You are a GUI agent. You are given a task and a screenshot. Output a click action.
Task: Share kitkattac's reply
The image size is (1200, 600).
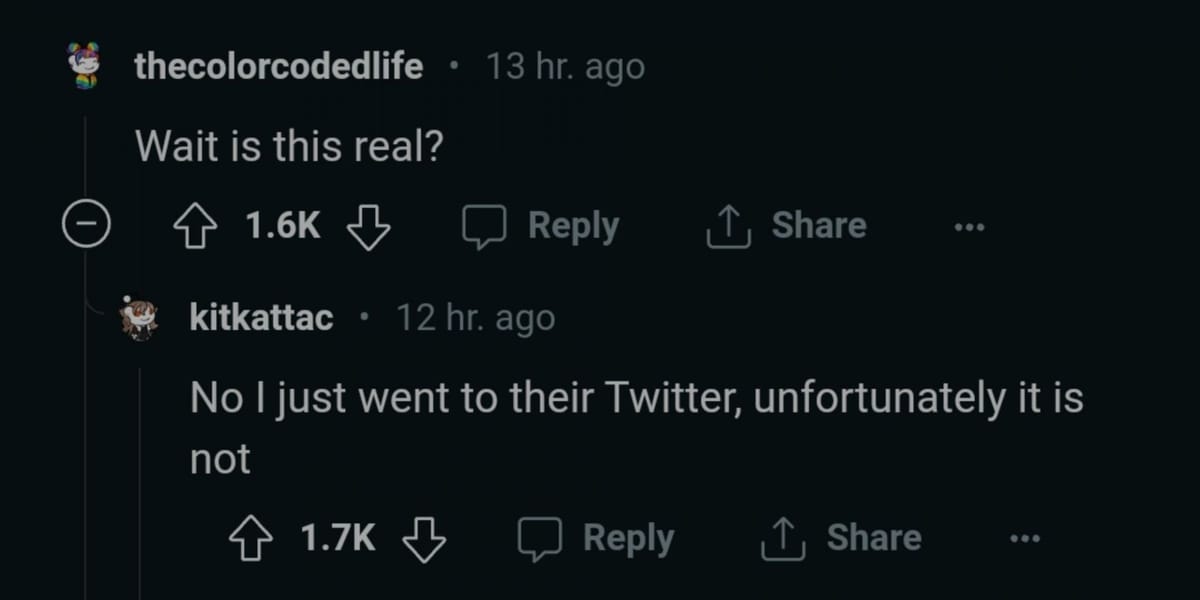tap(873, 539)
